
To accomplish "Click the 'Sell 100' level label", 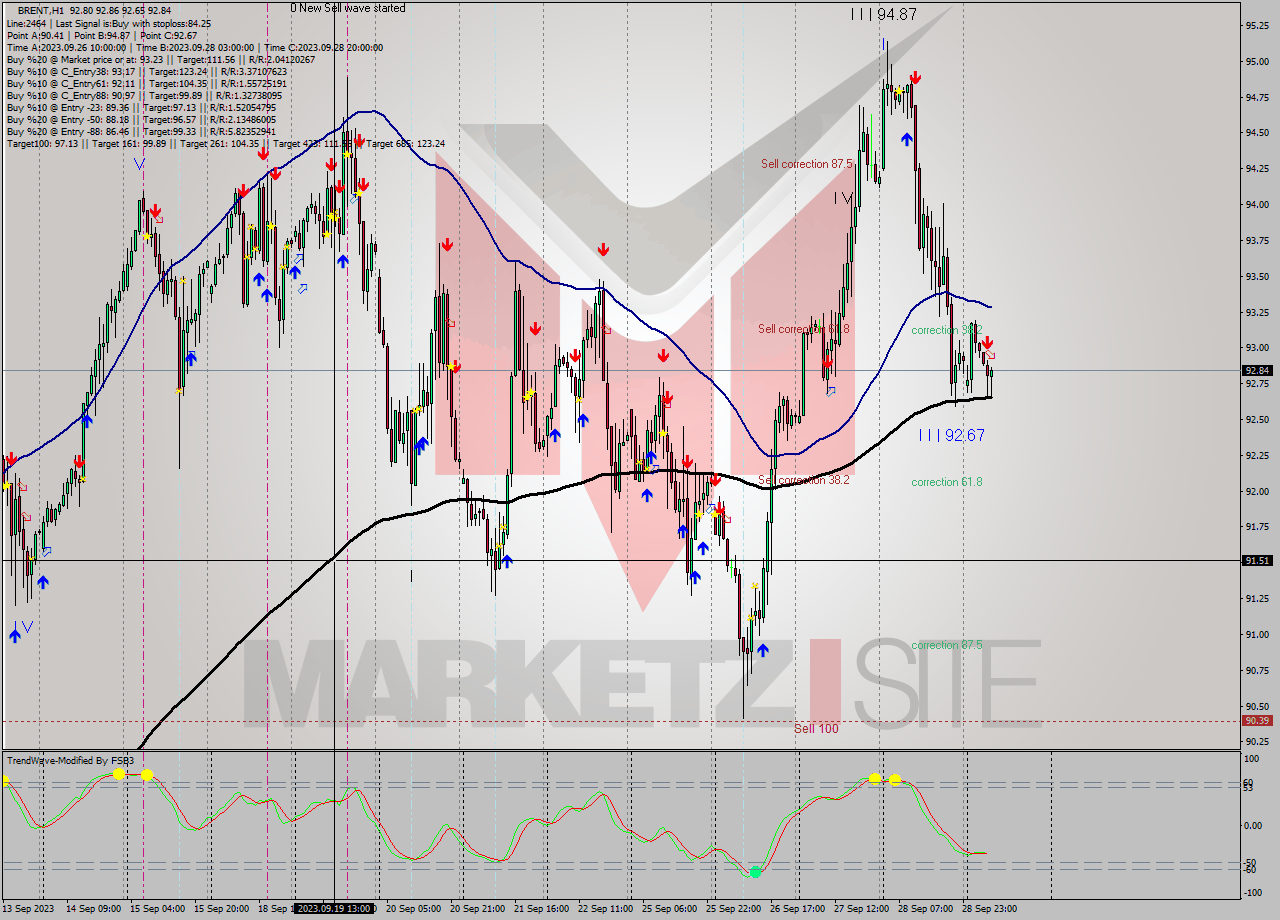I will (x=816, y=728).
